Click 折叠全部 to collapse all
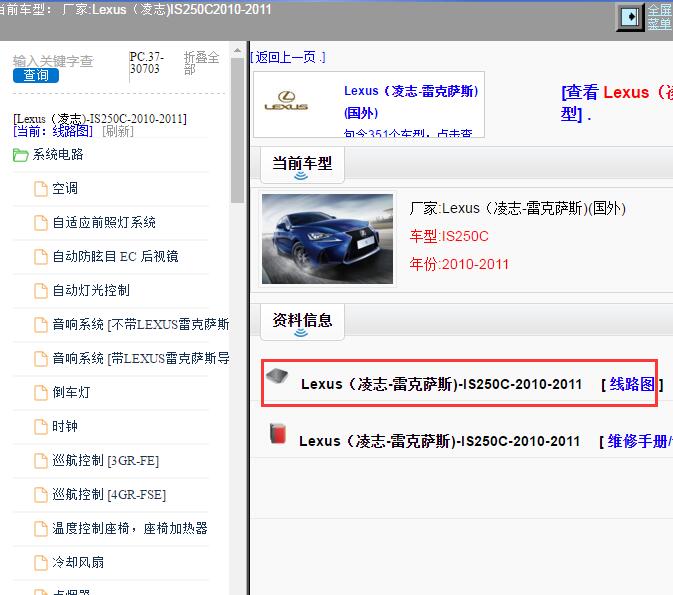Image resolution: width=673 pixels, height=595 pixels. click(x=201, y=63)
